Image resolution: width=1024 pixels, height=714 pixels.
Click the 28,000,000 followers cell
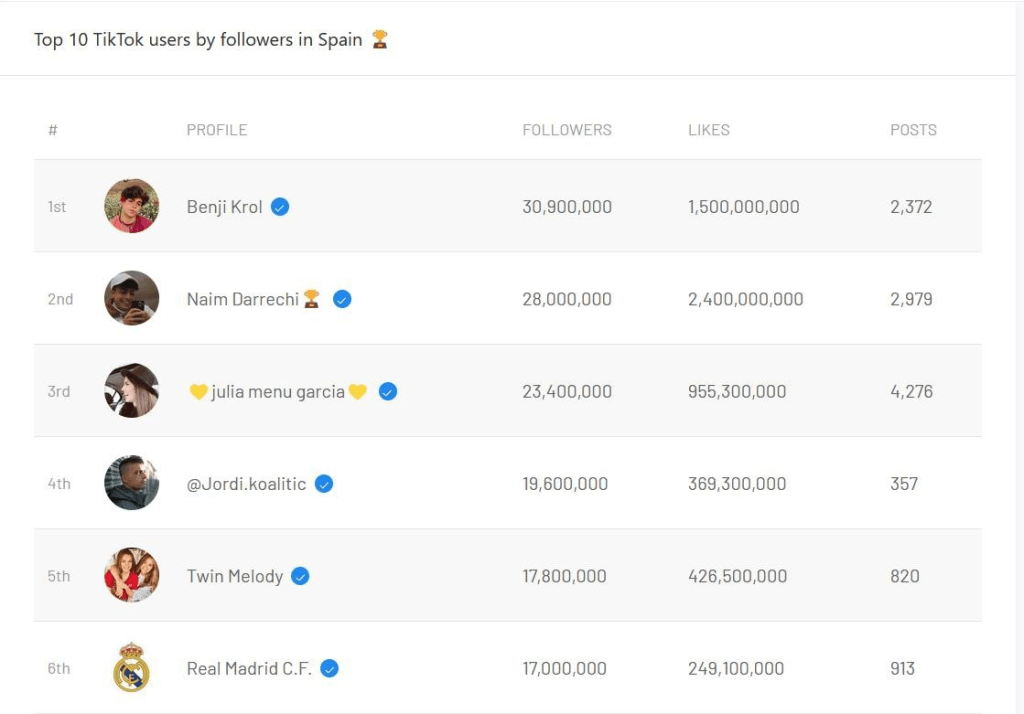click(567, 299)
